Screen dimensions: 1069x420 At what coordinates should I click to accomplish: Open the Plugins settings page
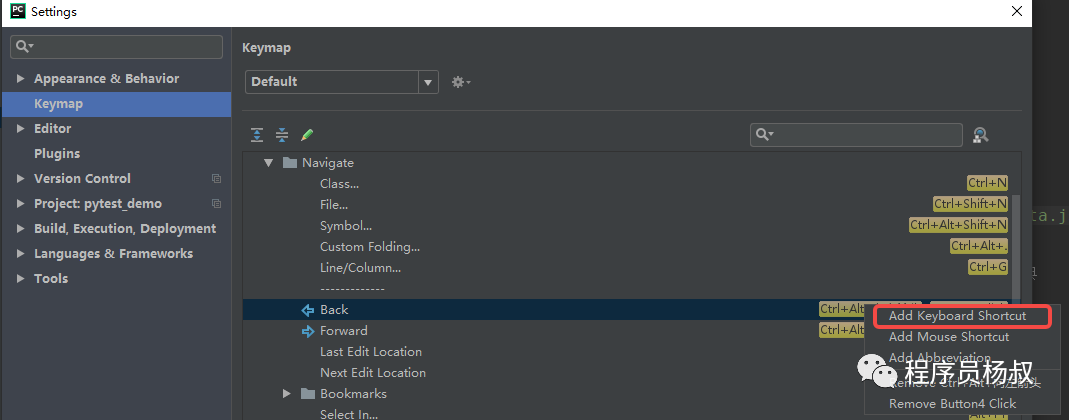tap(57, 154)
